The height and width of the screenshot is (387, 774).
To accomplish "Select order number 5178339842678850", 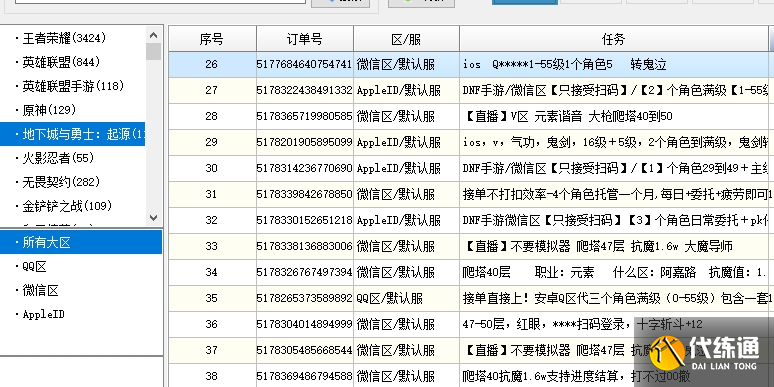I will click(305, 194).
